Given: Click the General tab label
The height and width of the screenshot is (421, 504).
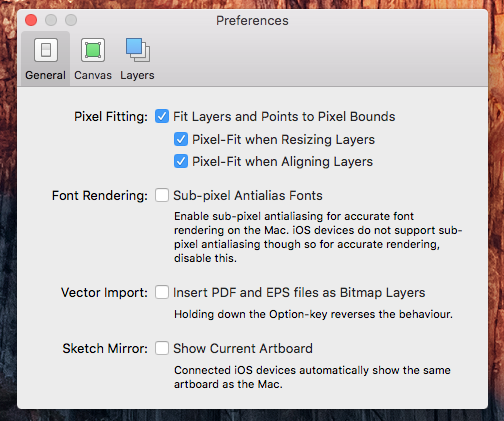Looking at the screenshot, I should point(46,75).
